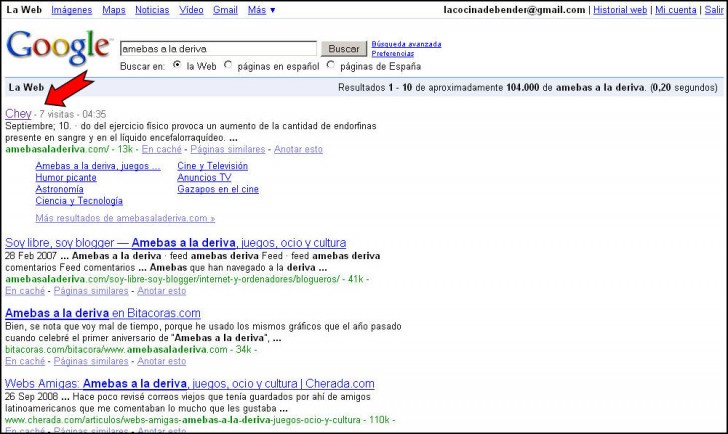Expand 'Más resultados de amebasaladeriva.com'
The height and width of the screenshot is (434, 728).
125,218
